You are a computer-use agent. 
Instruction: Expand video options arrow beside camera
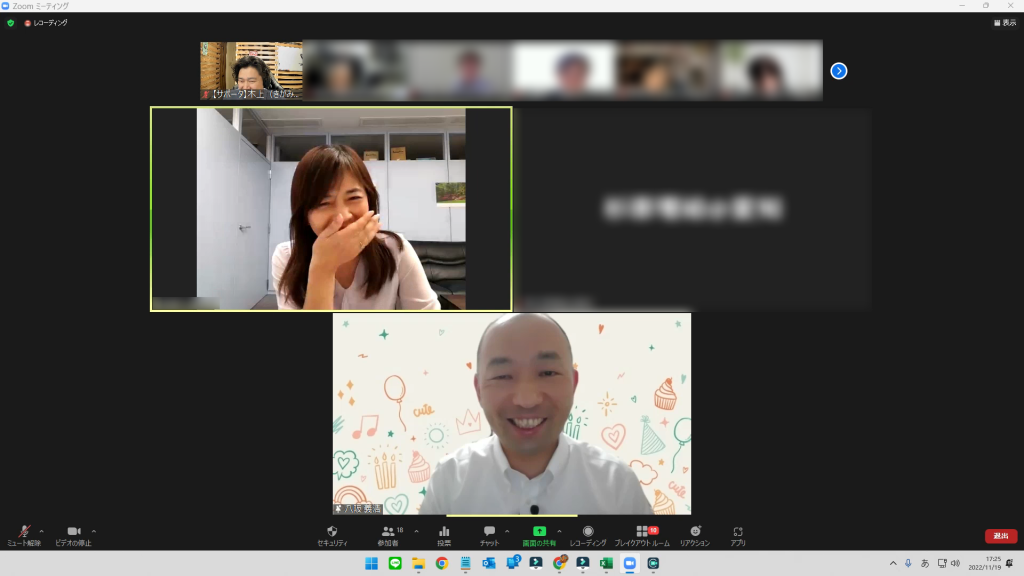click(x=94, y=531)
